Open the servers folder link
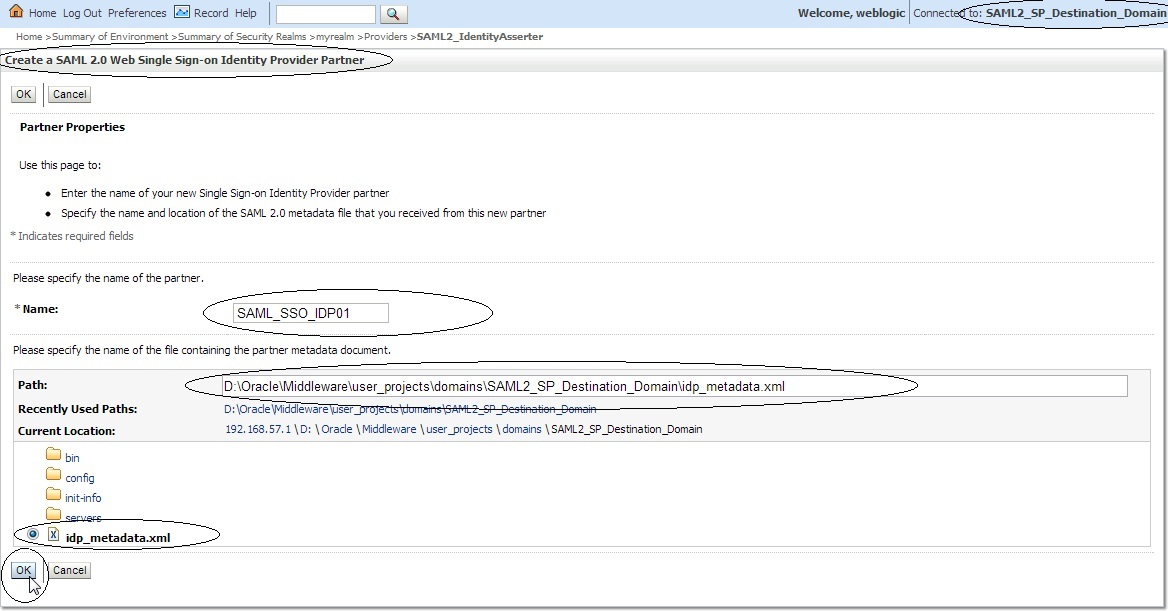 pos(83,518)
